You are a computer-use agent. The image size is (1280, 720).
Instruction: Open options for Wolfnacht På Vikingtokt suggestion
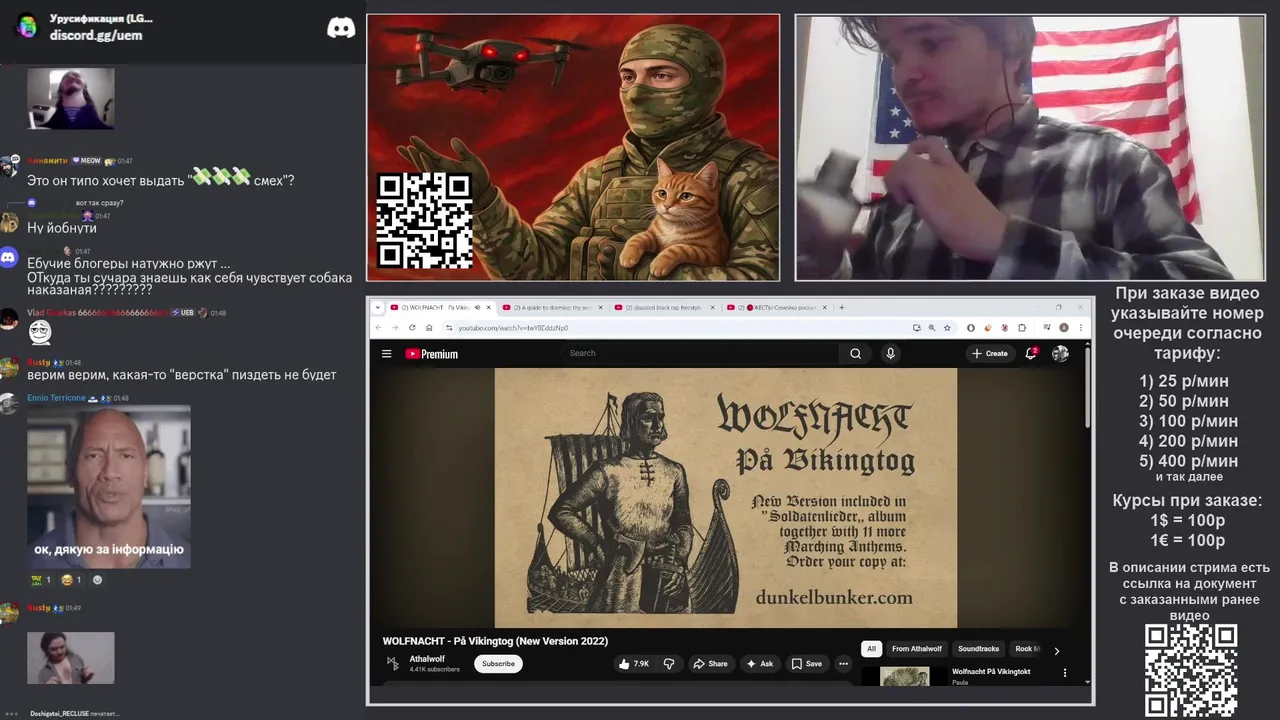coord(1065,673)
